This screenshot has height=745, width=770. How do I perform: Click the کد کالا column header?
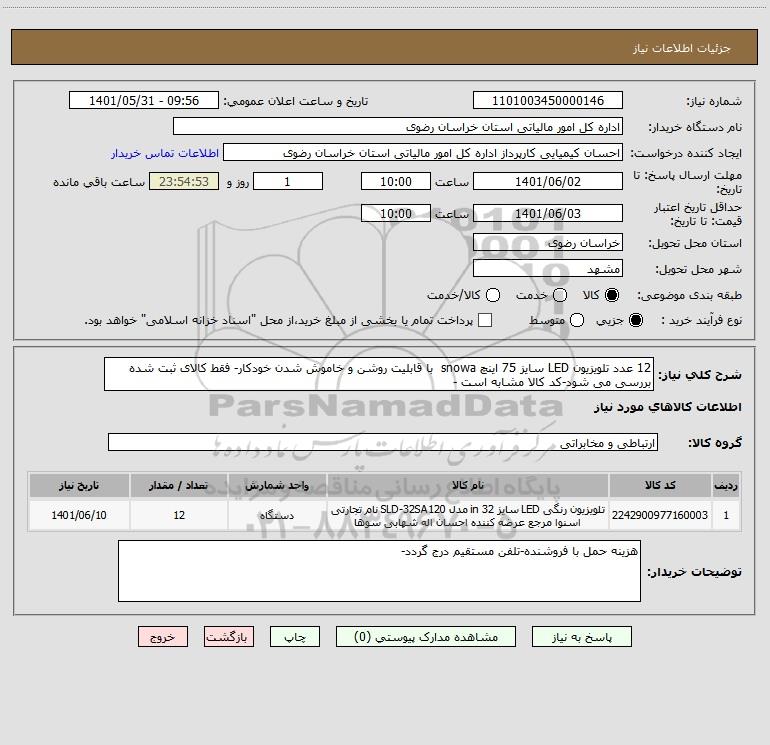coord(660,485)
